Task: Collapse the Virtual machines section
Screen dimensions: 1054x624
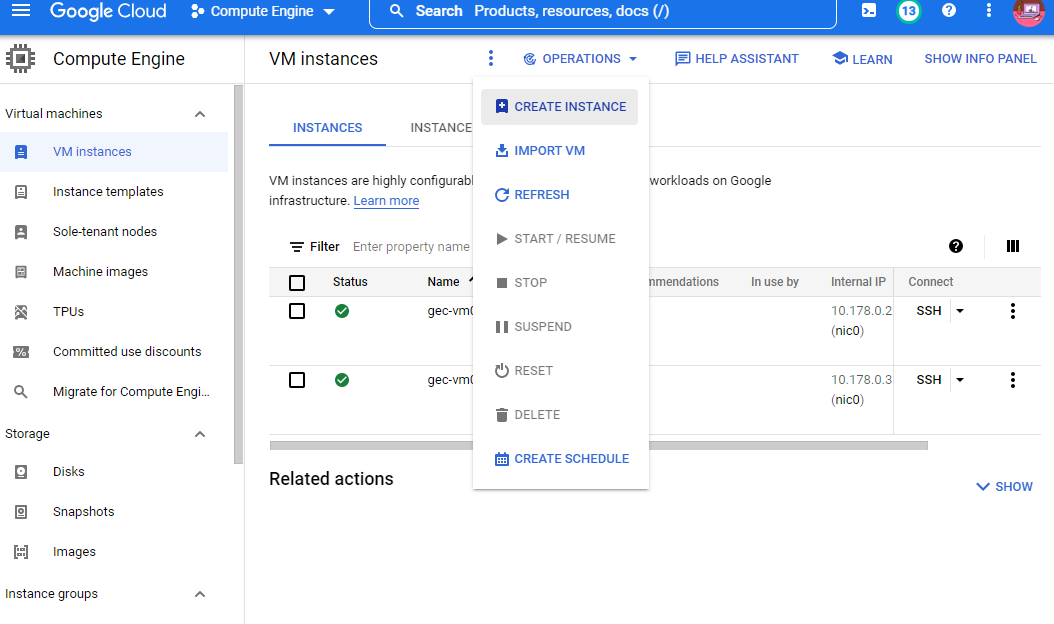Action: click(200, 114)
